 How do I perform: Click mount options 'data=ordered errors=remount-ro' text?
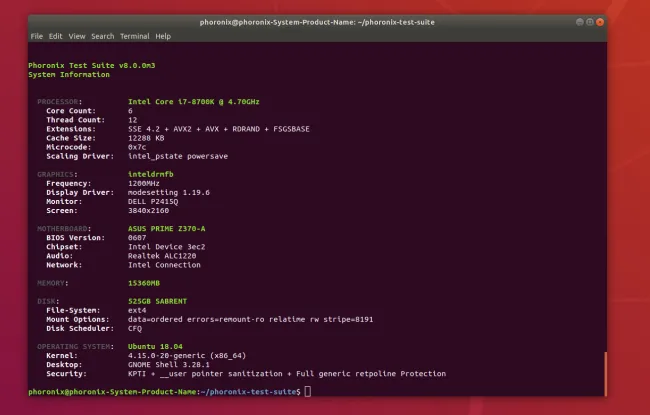196,320
